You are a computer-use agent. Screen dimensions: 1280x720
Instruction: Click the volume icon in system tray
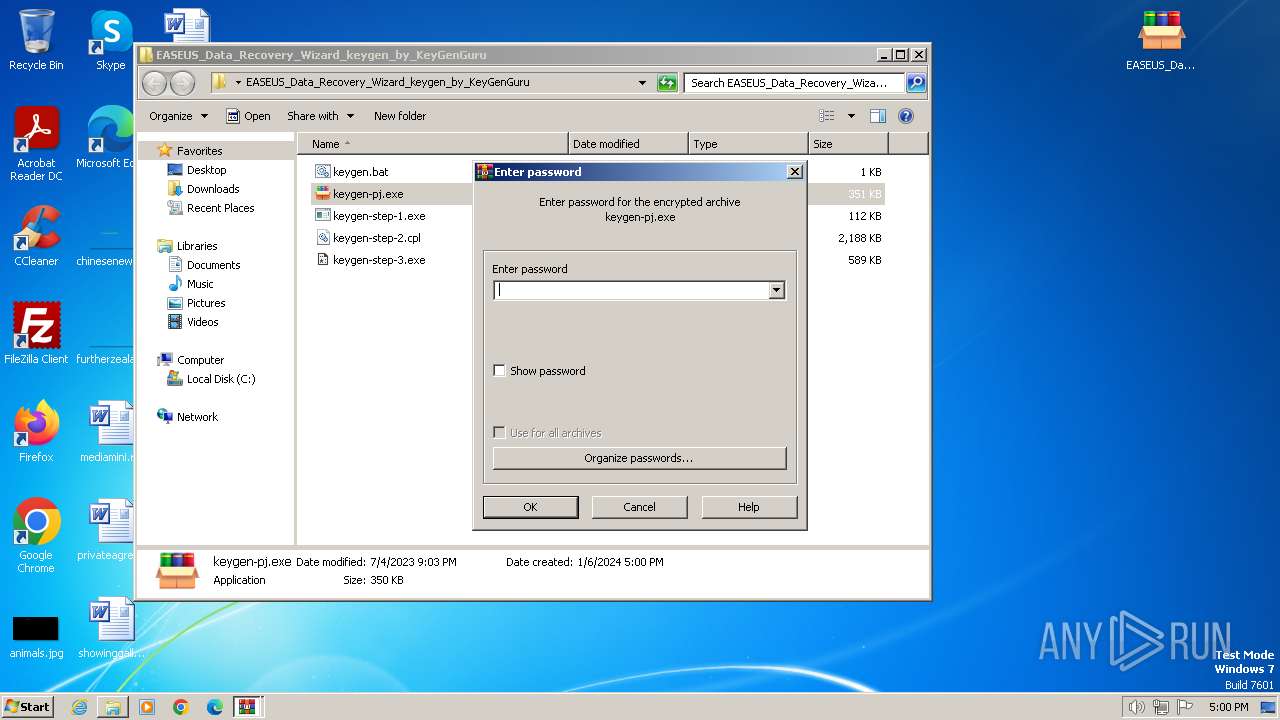click(1136, 707)
